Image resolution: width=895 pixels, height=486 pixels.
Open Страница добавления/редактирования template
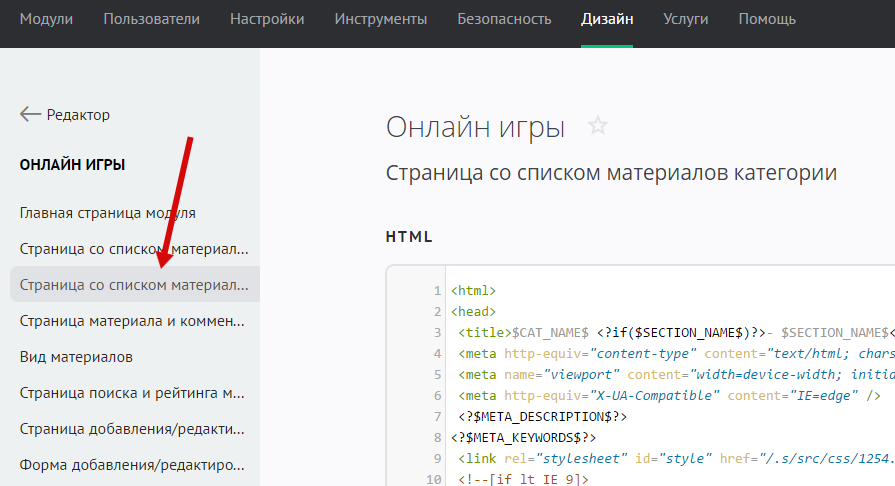click(x=132, y=429)
